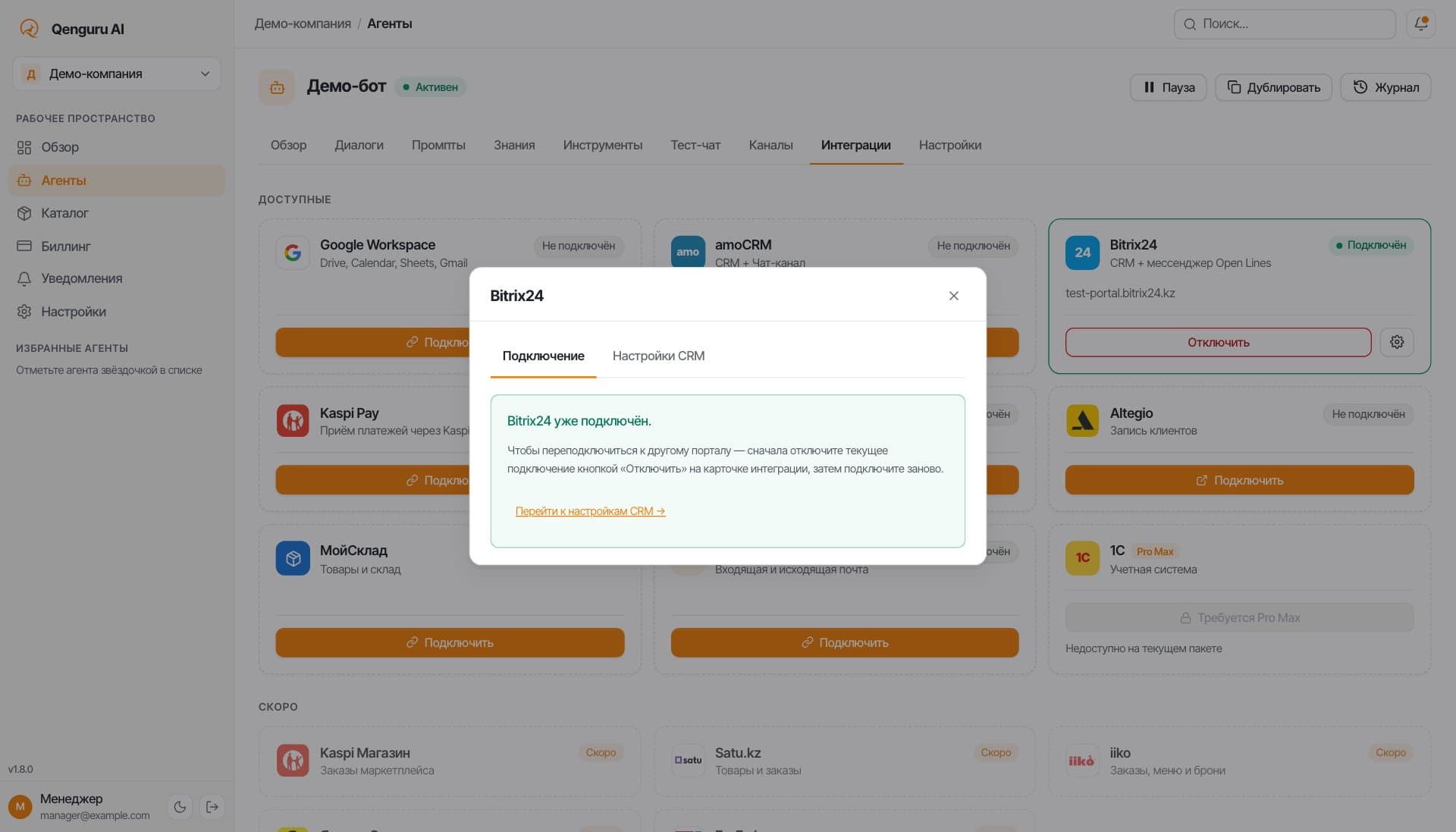Click Подключить on the Google Workspace card
The width and height of the screenshot is (1456, 832).
pos(372,343)
